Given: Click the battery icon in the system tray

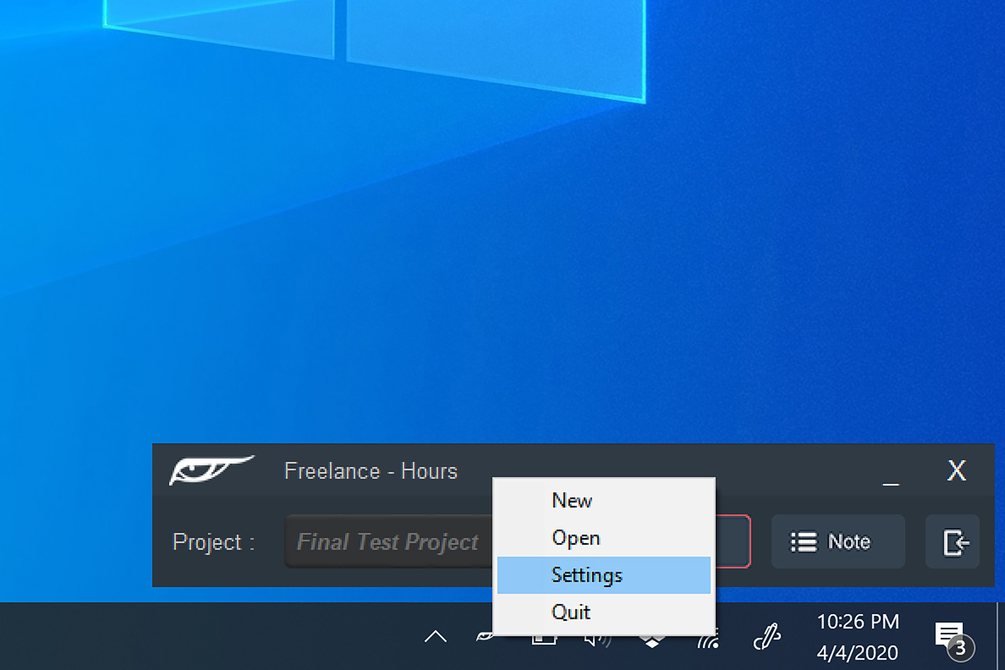Looking at the screenshot, I should coord(544,639).
